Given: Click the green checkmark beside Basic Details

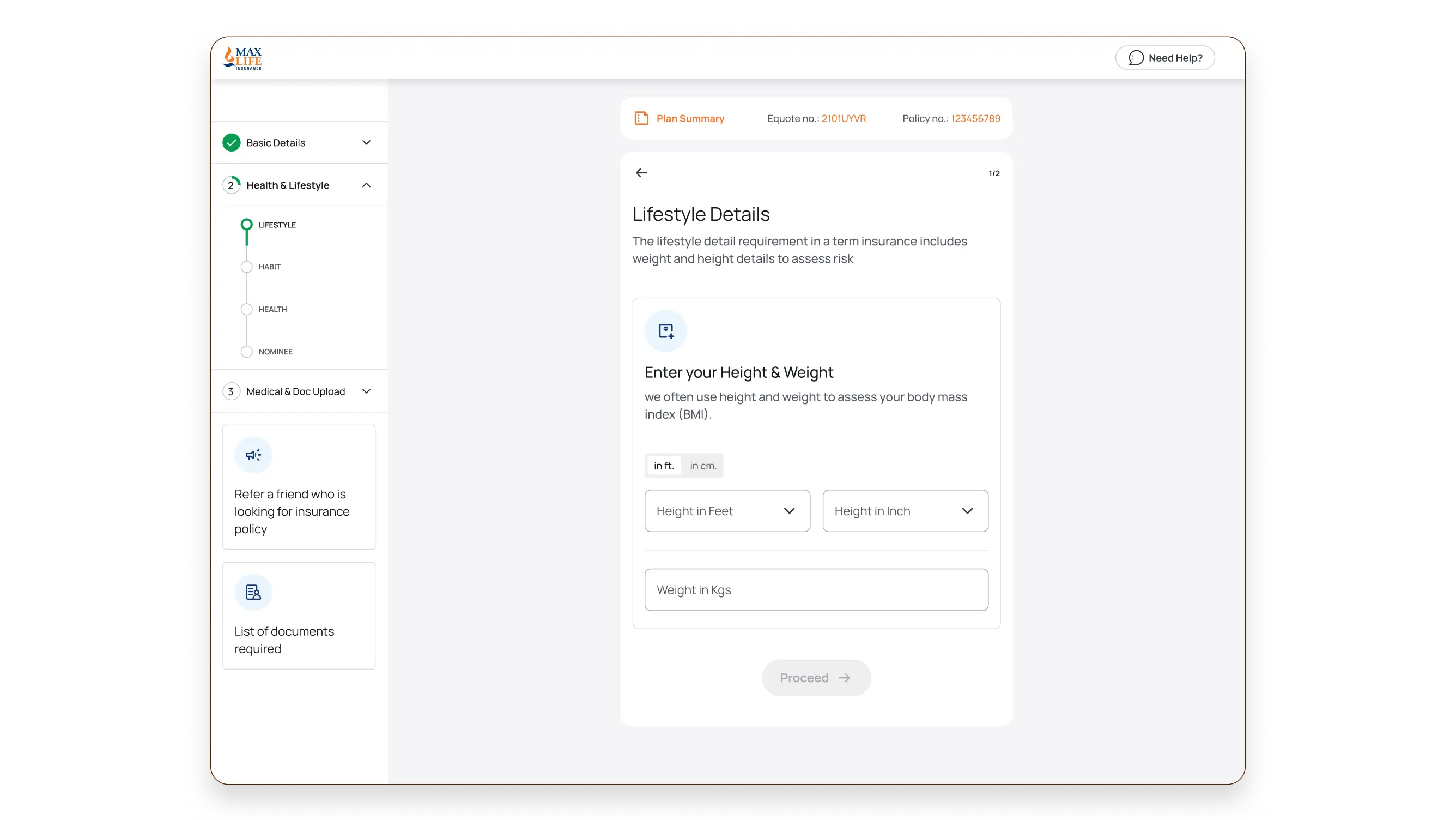Looking at the screenshot, I should (x=231, y=142).
